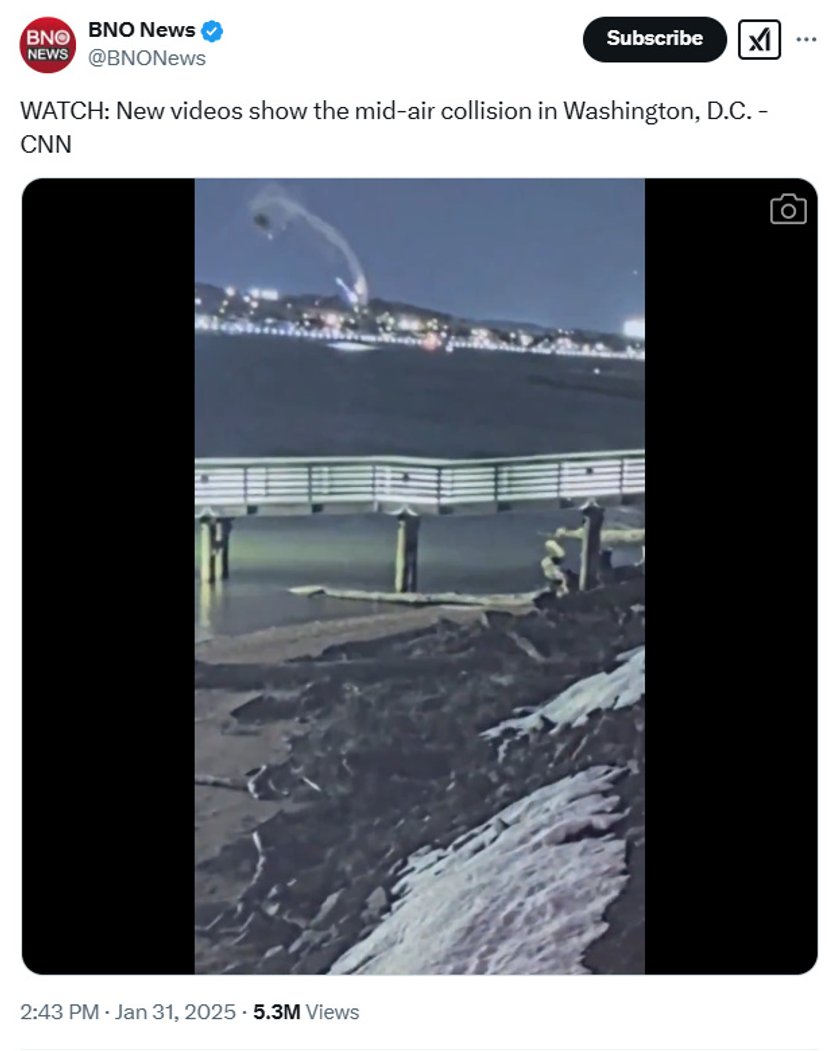Viewport: 840px width, 1051px height.
Task: Click the white NEWS text in the BNO logo
Action: tap(47, 54)
